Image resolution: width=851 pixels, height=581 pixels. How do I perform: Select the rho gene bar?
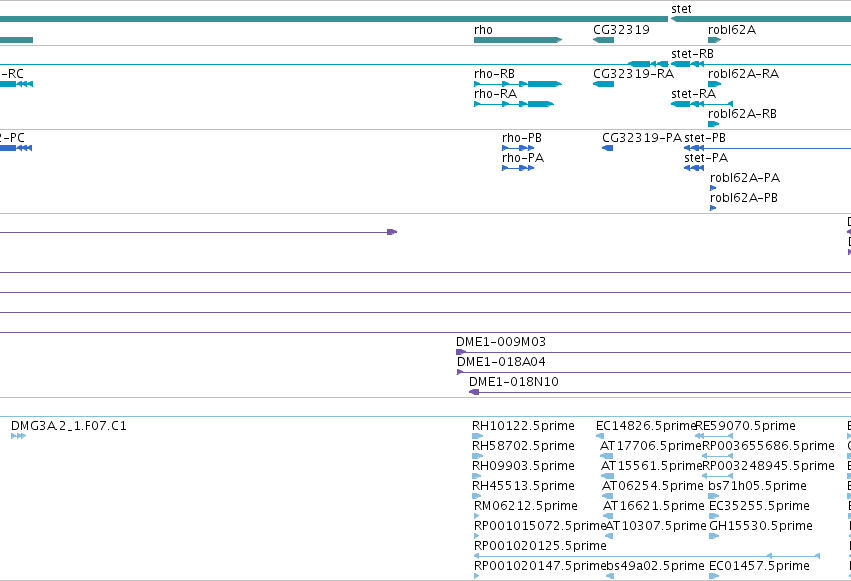518,40
